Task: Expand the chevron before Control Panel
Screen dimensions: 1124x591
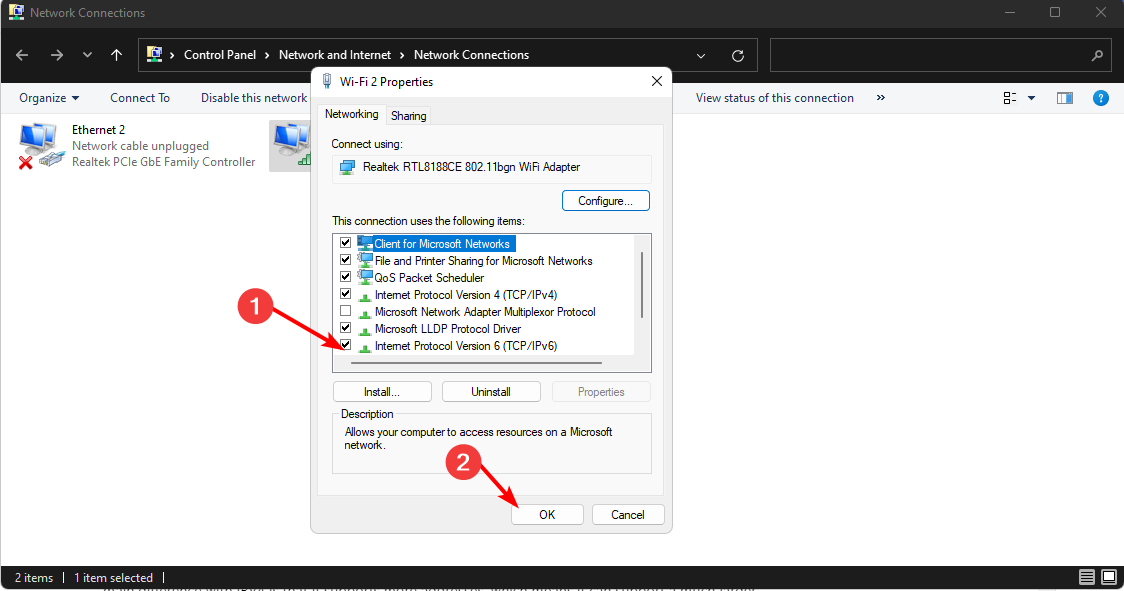Action: pyautogui.click(x=172, y=55)
